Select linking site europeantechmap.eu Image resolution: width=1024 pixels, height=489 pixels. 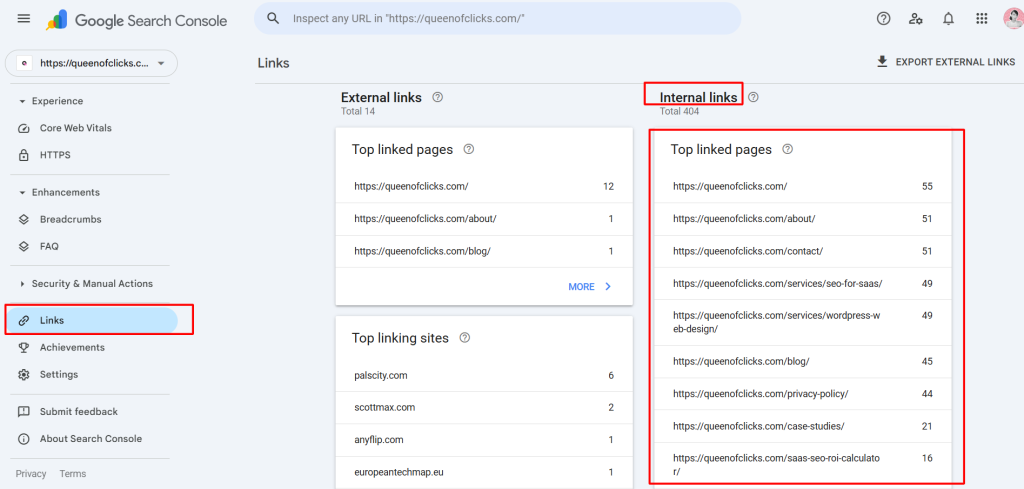pos(484,472)
